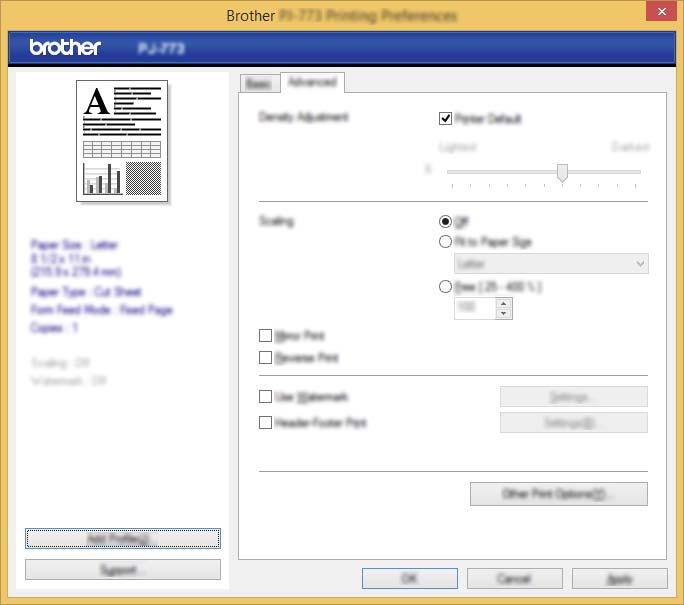Click the brother logo in header
Viewport: 684px width, 605px height.
click(65, 47)
